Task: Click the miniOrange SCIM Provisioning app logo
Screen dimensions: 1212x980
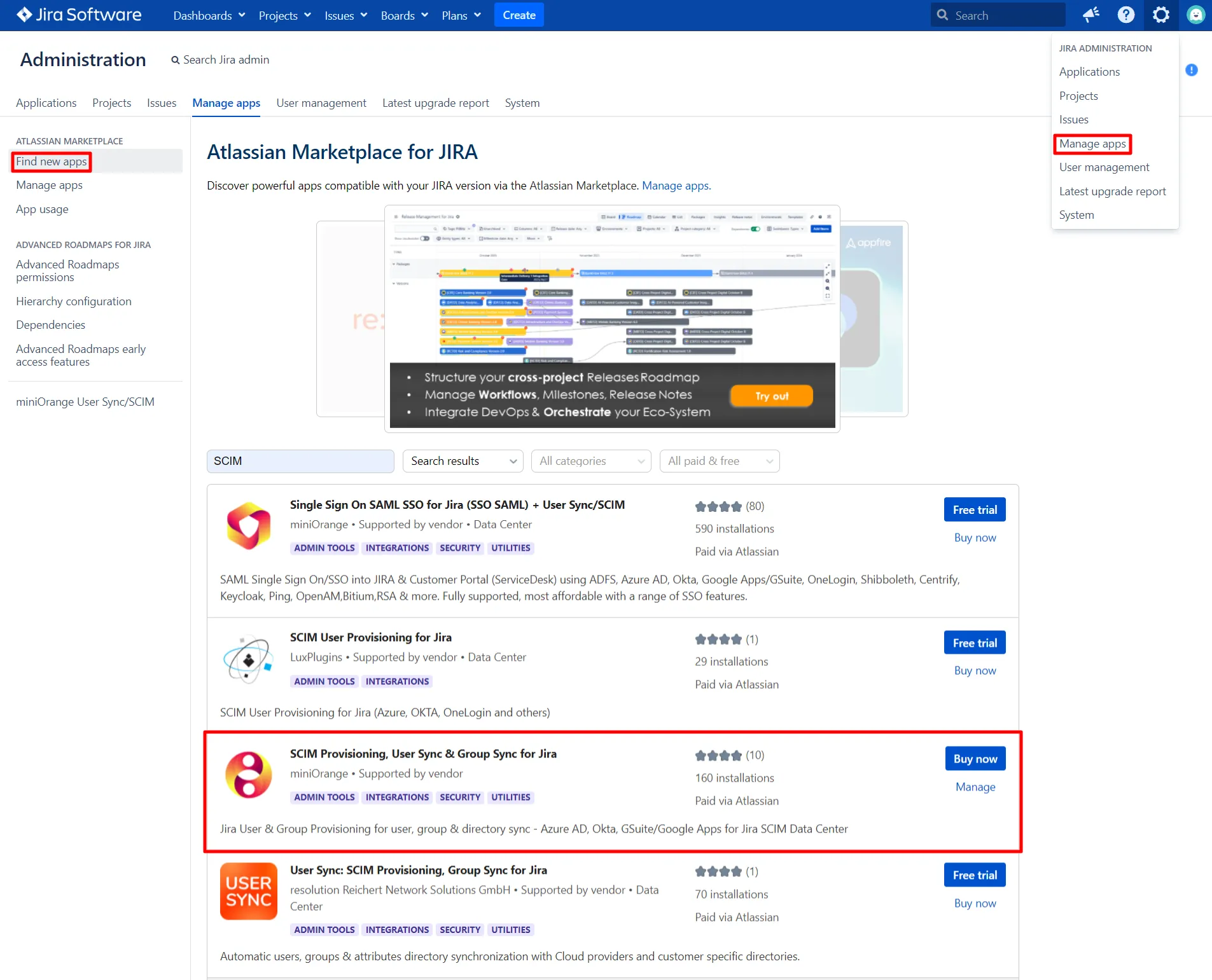Action: point(249,775)
